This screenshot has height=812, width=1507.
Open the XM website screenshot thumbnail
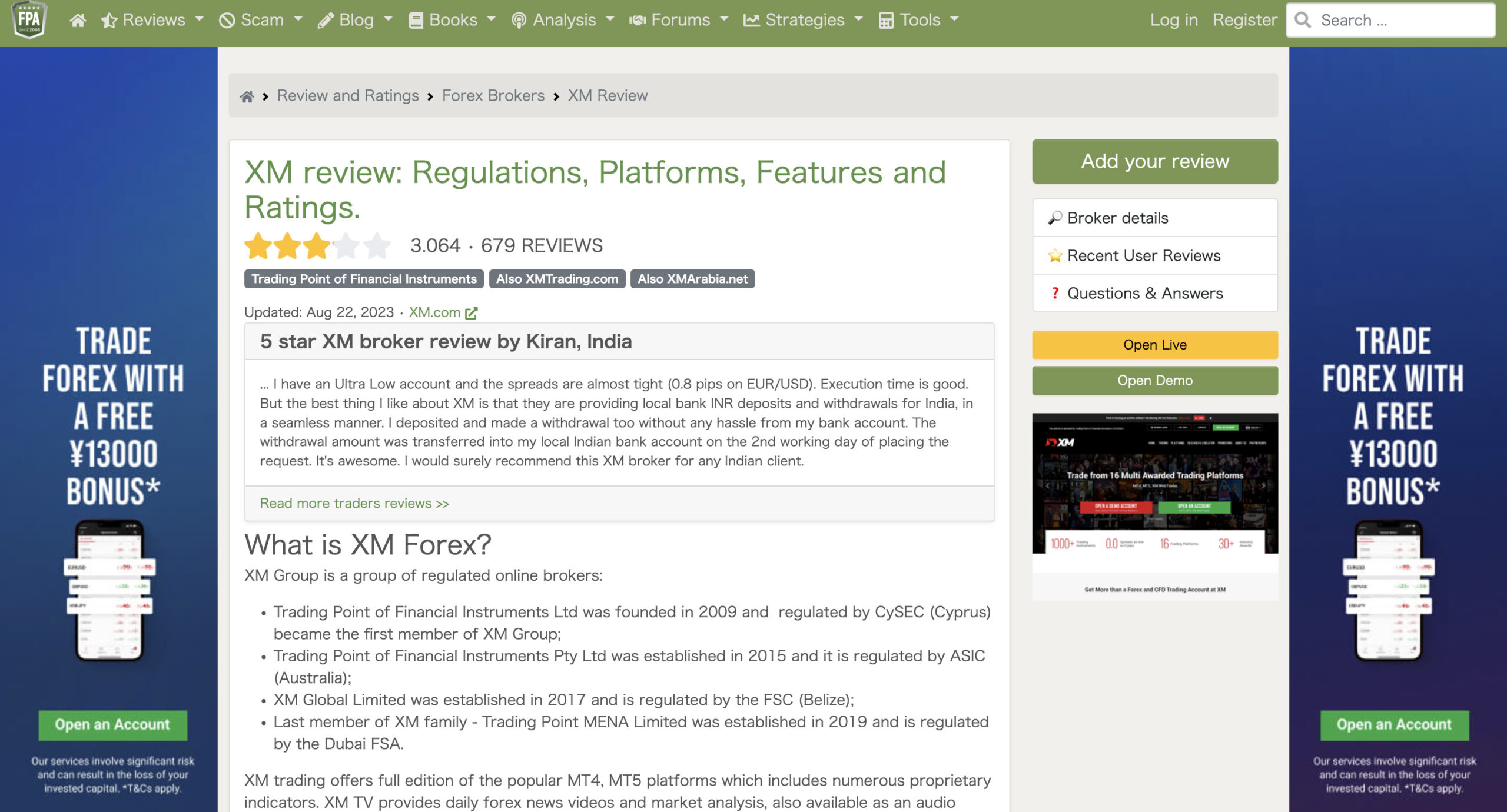click(x=1155, y=507)
